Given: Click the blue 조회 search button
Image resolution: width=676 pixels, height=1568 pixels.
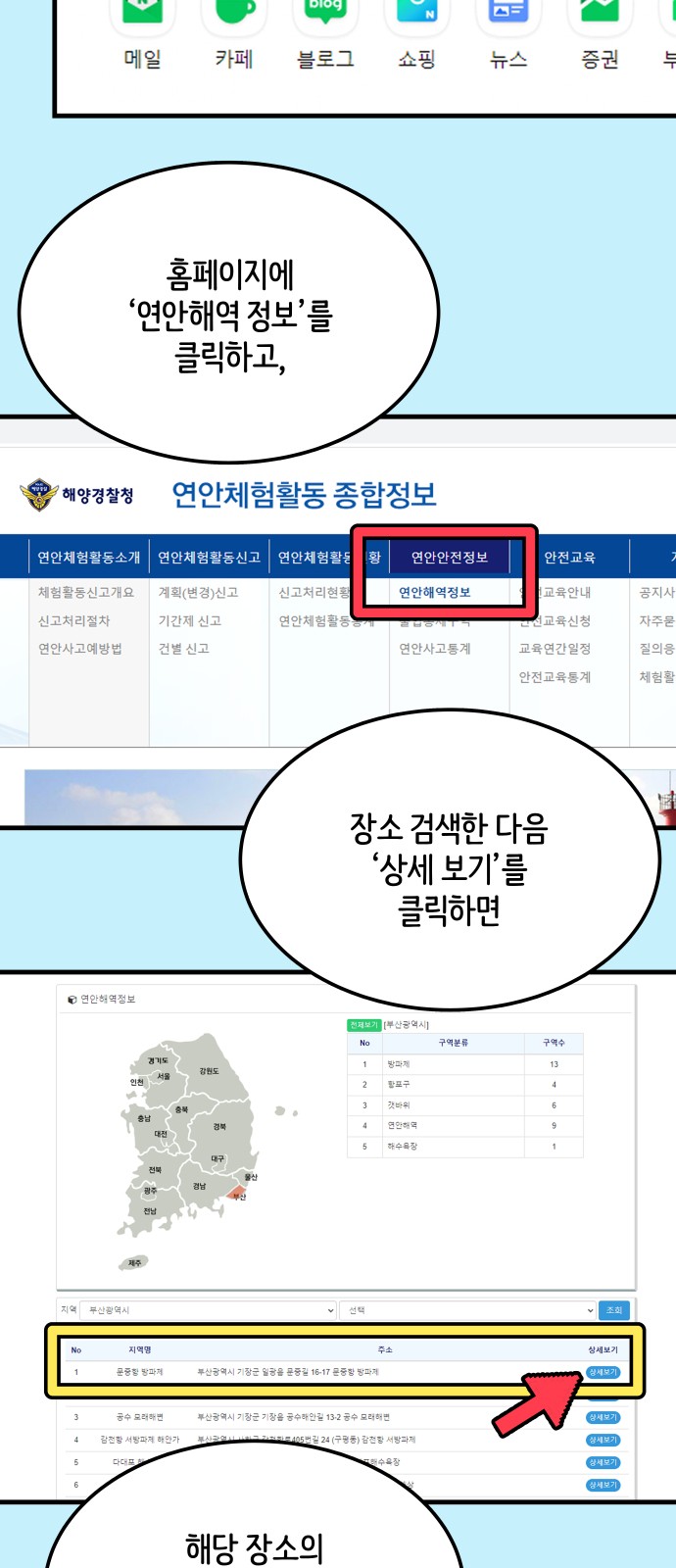Looking at the screenshot, I should point(614,1310).
